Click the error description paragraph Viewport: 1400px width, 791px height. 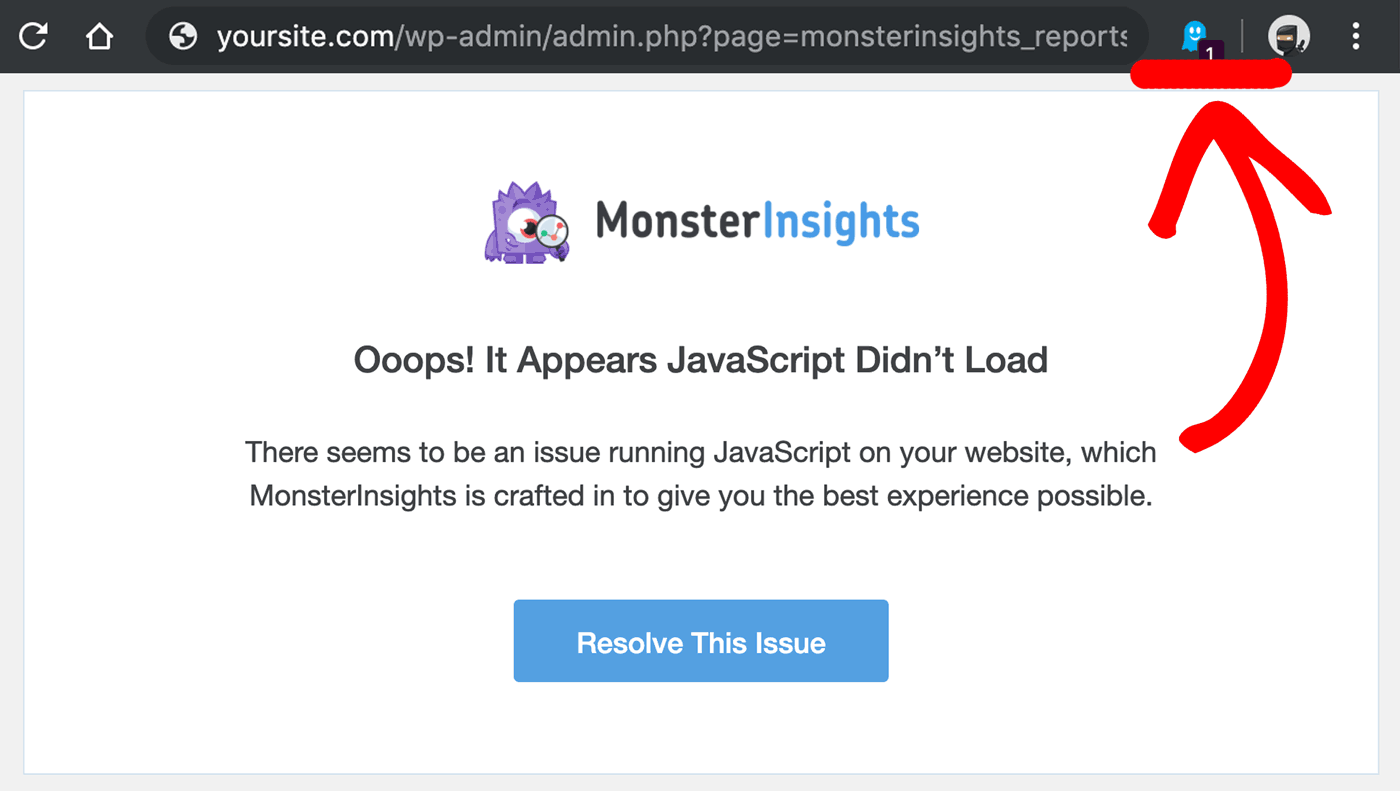700,473
